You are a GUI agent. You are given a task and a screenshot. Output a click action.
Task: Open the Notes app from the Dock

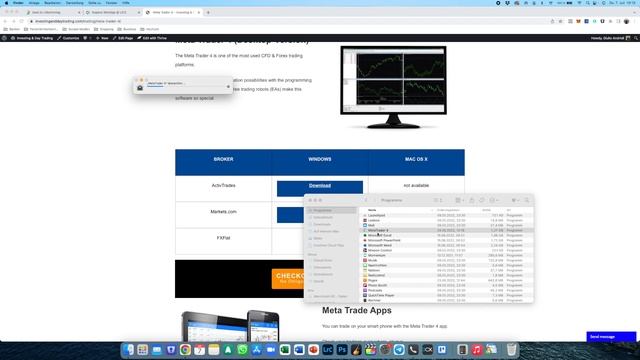213,350
